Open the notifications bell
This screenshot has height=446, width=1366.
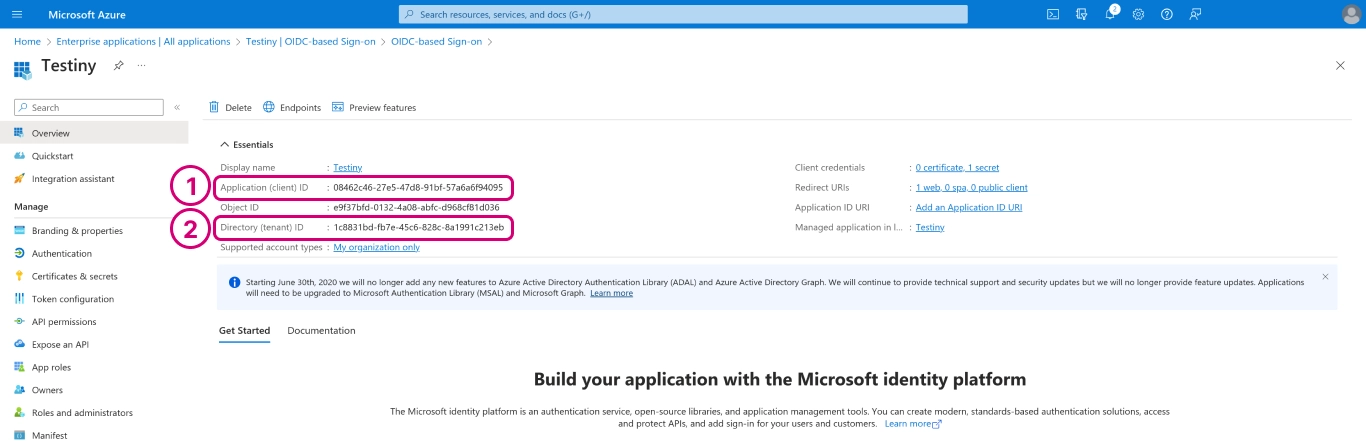(1110, 14)
